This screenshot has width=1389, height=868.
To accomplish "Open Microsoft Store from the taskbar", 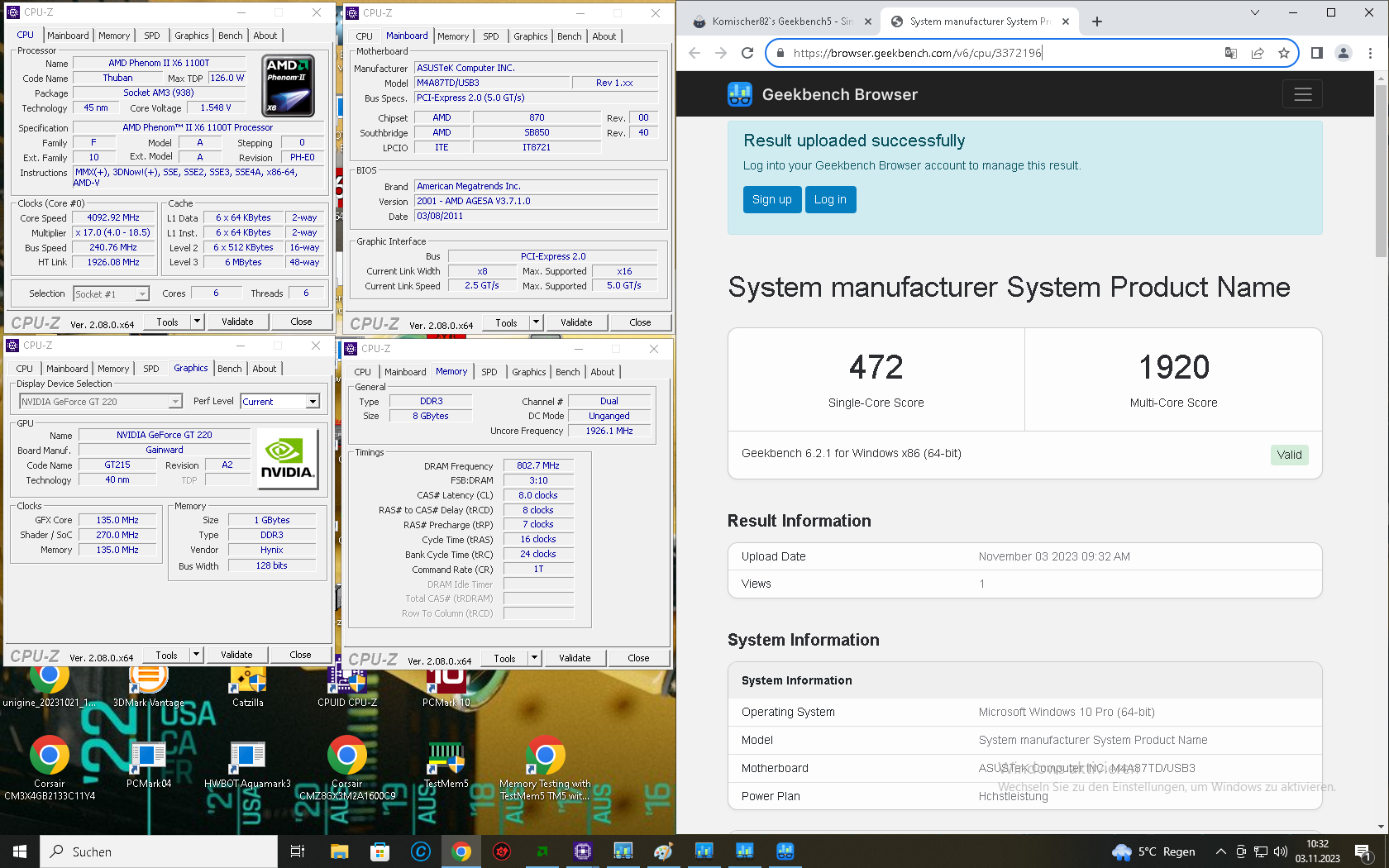I will 379,851.
